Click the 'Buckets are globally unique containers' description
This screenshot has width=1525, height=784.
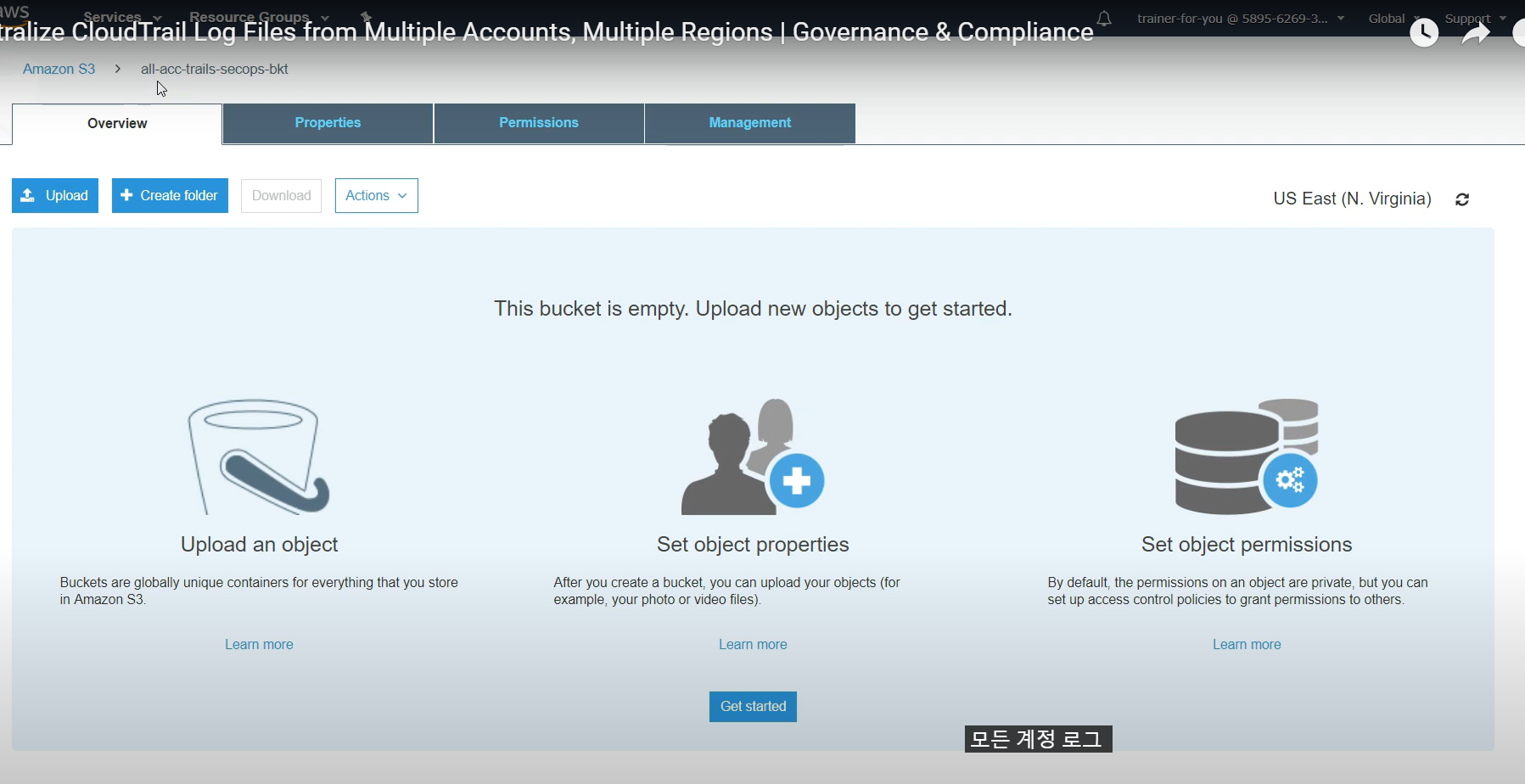point(259,591)
